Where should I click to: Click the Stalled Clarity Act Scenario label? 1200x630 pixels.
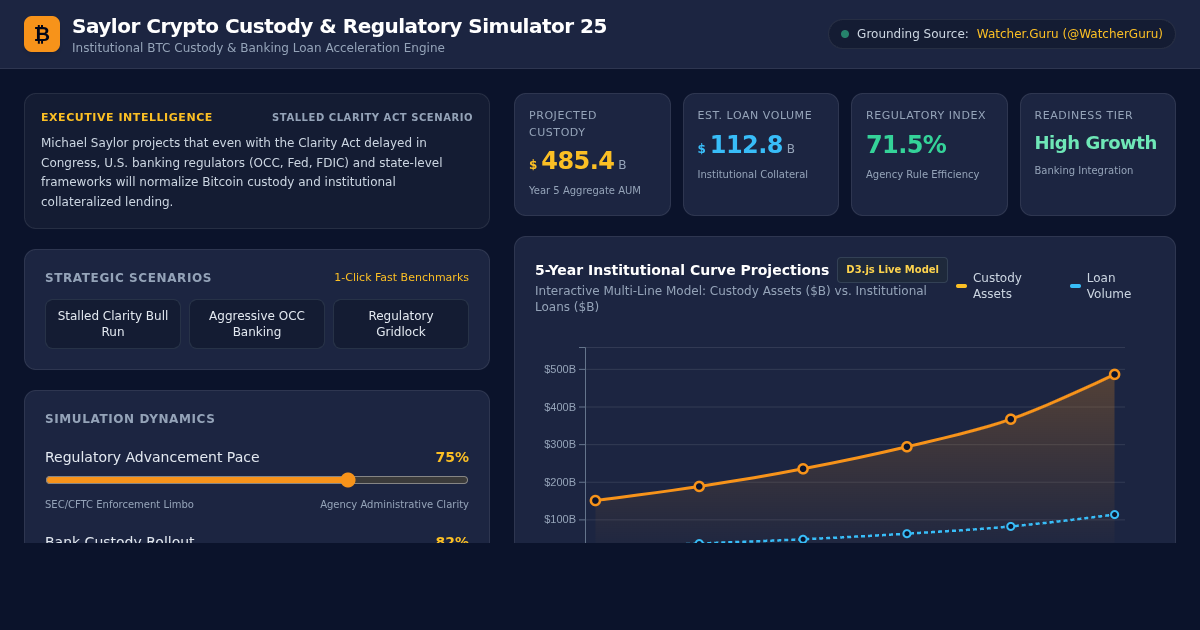coord(372,118)
